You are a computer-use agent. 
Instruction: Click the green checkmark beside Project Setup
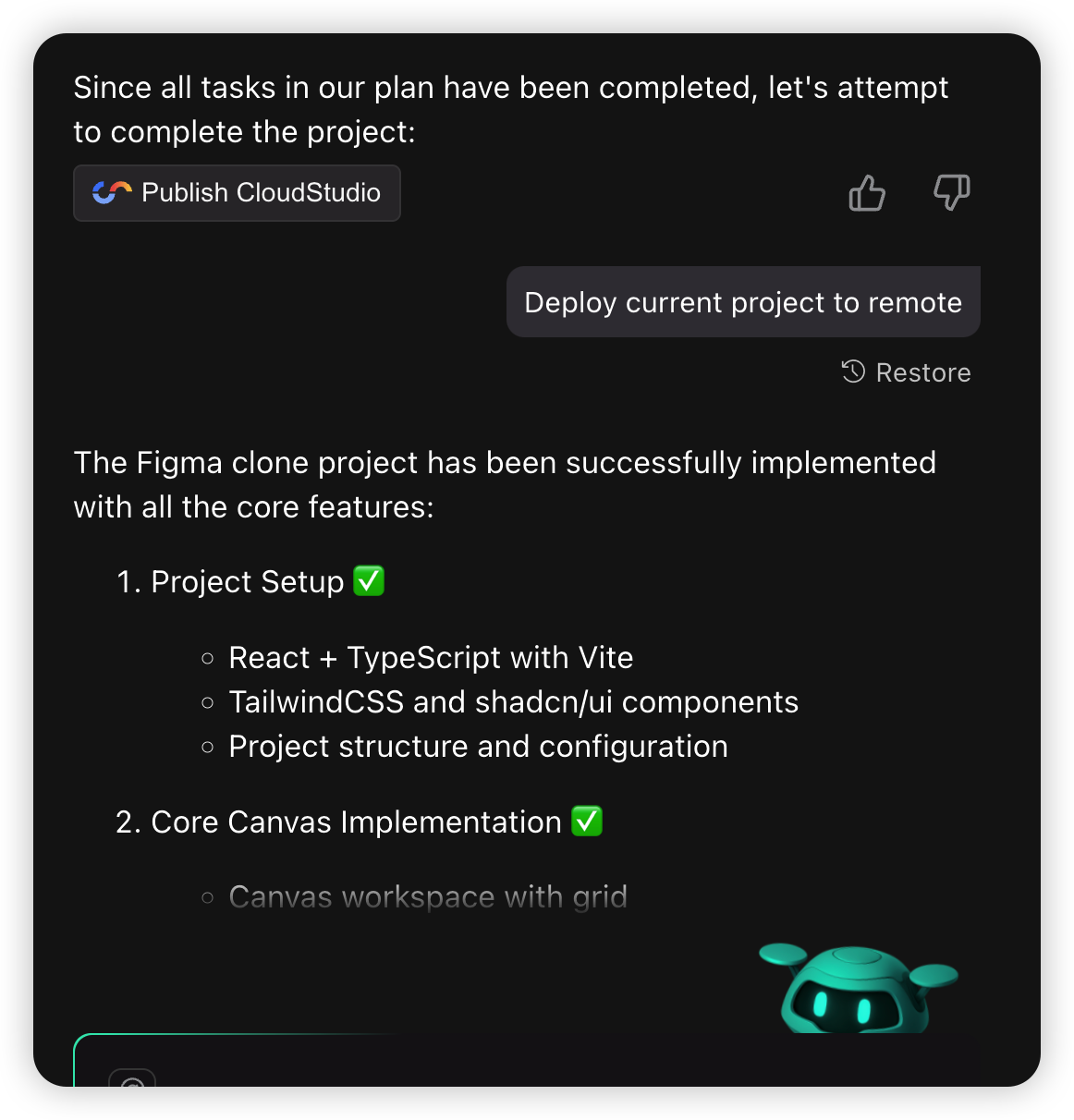coord(369,581)
